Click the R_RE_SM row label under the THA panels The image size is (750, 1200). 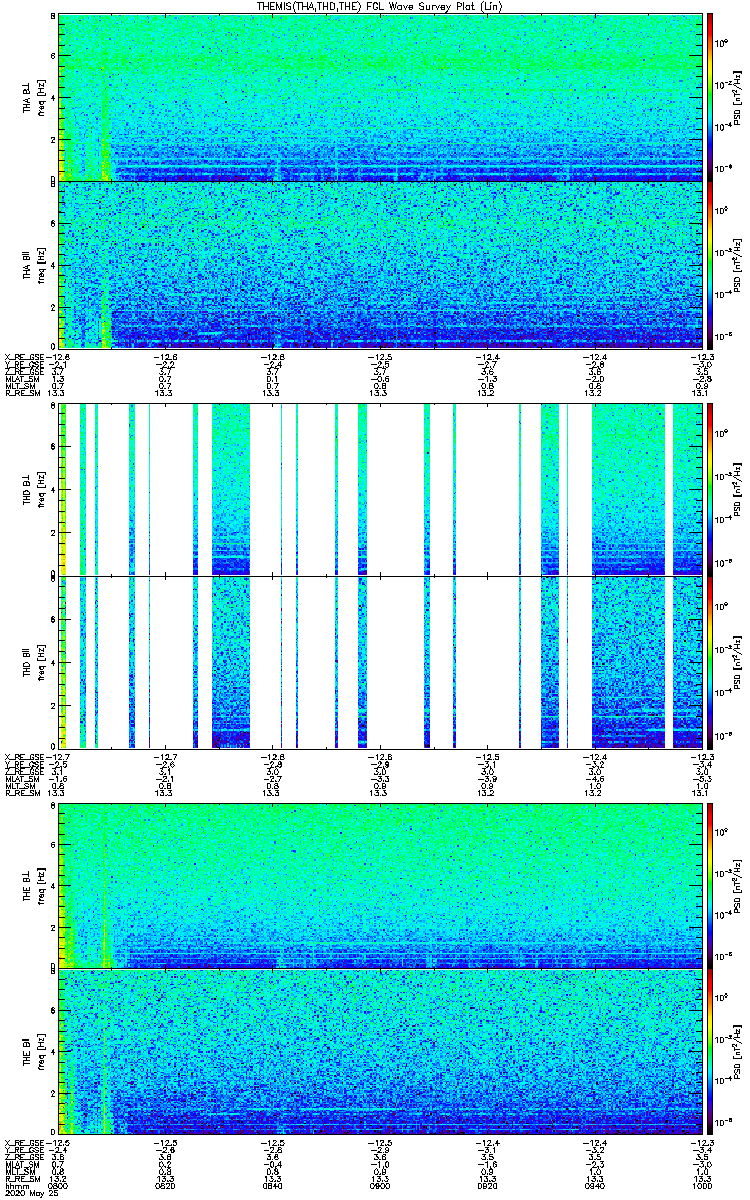click(22, 395)
